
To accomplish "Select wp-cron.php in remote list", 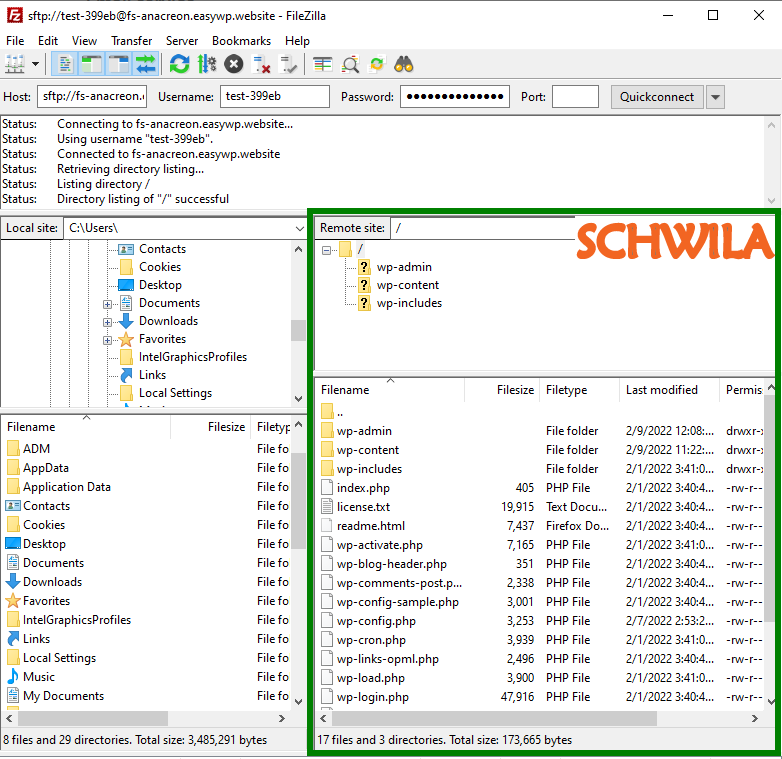I will pos(371,640).
